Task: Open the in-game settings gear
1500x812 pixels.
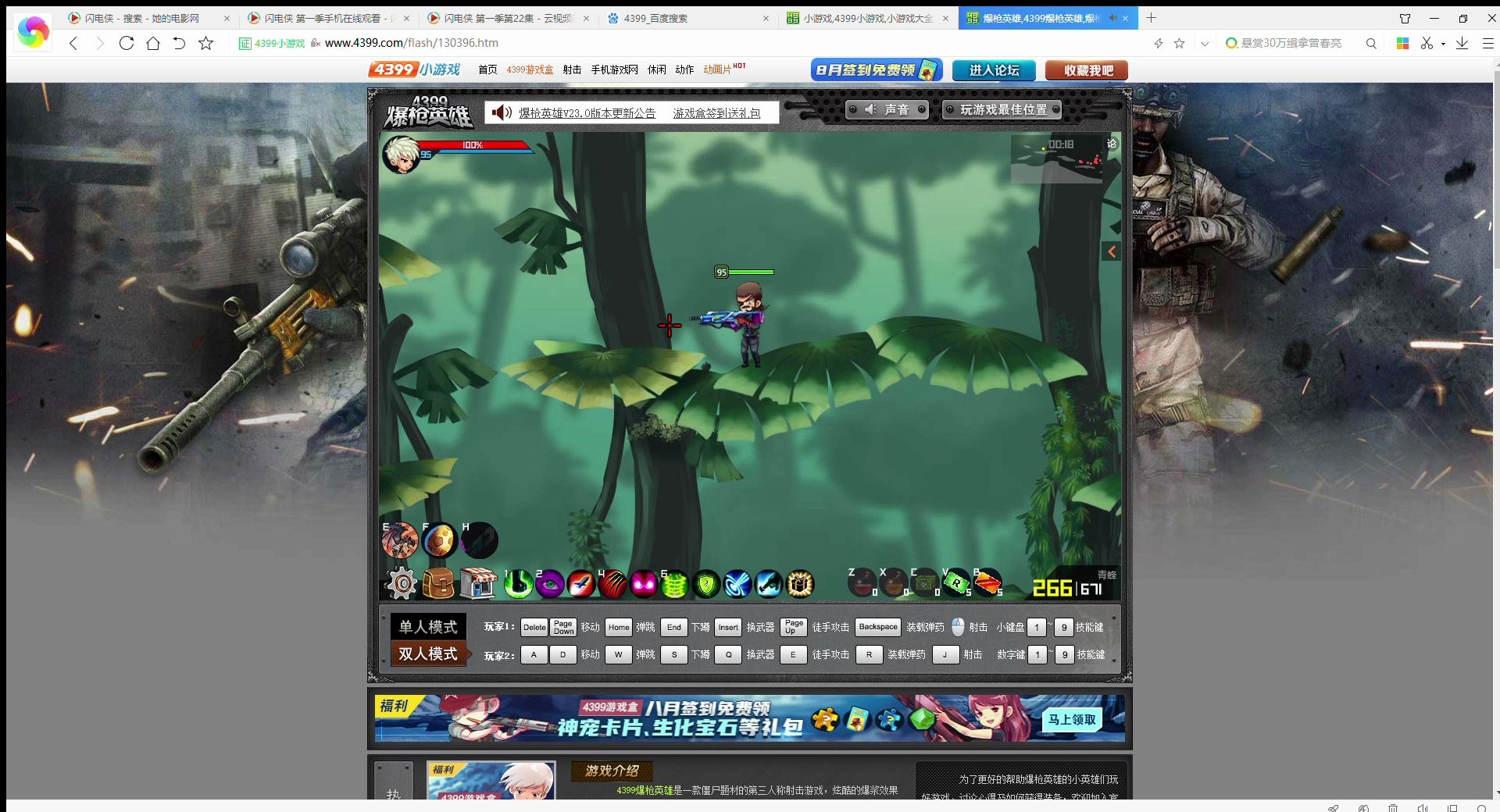Action: tap(402, 583)
